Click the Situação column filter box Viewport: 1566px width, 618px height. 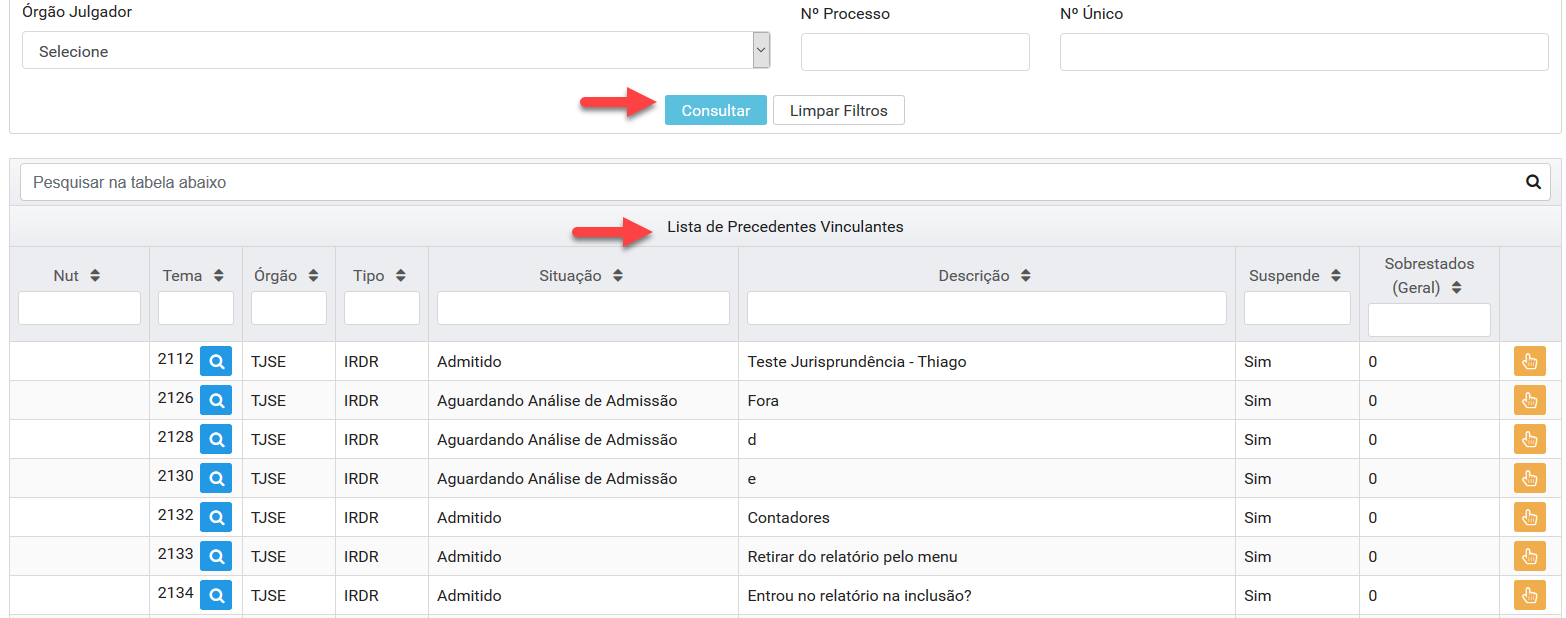pyautogui.click(x=583, y=308)
